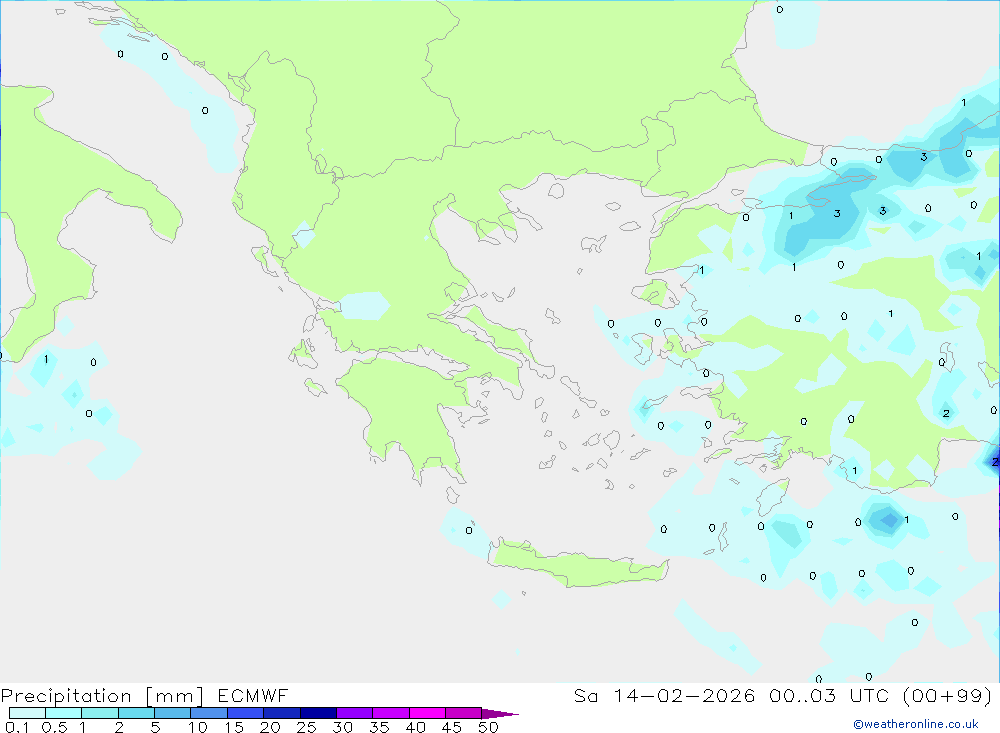Click the "40" legend scale label

416,727
